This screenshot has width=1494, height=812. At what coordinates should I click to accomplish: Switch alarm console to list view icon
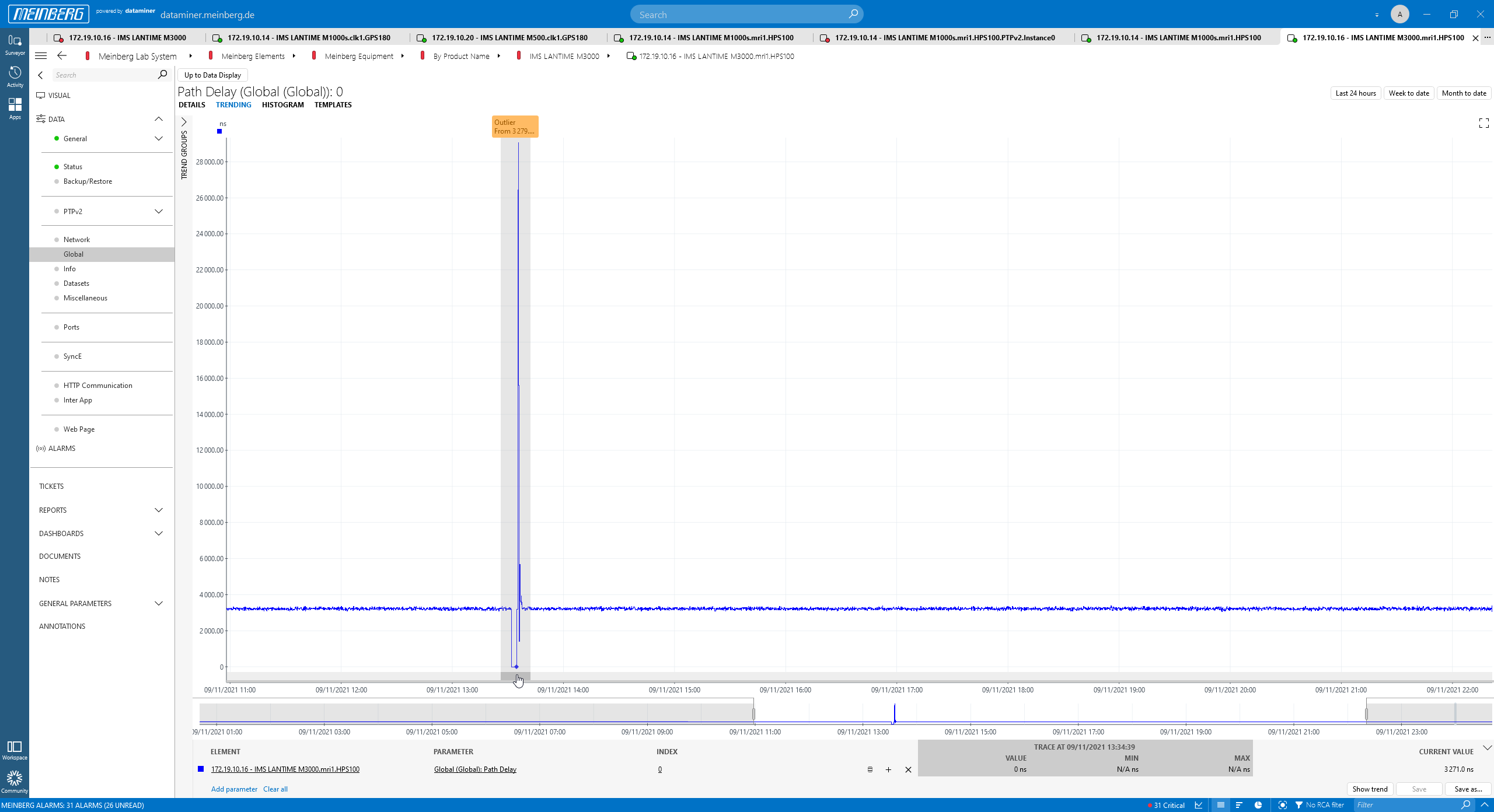(x=1220, y=805)
